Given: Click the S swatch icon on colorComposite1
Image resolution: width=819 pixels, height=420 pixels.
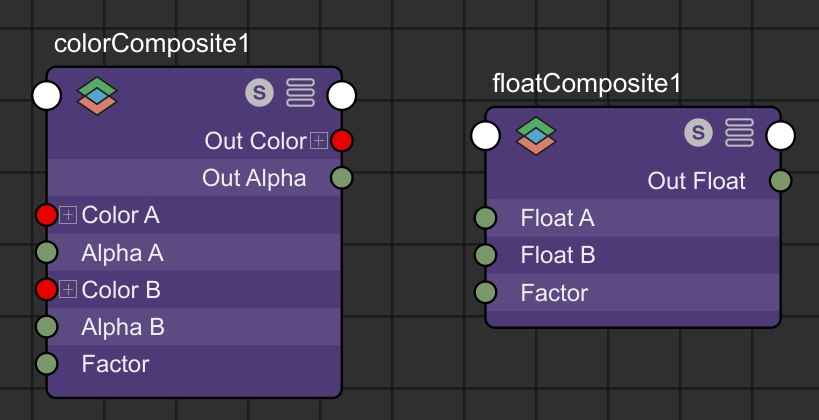Looking at the screenshot, I should point(260,93).
